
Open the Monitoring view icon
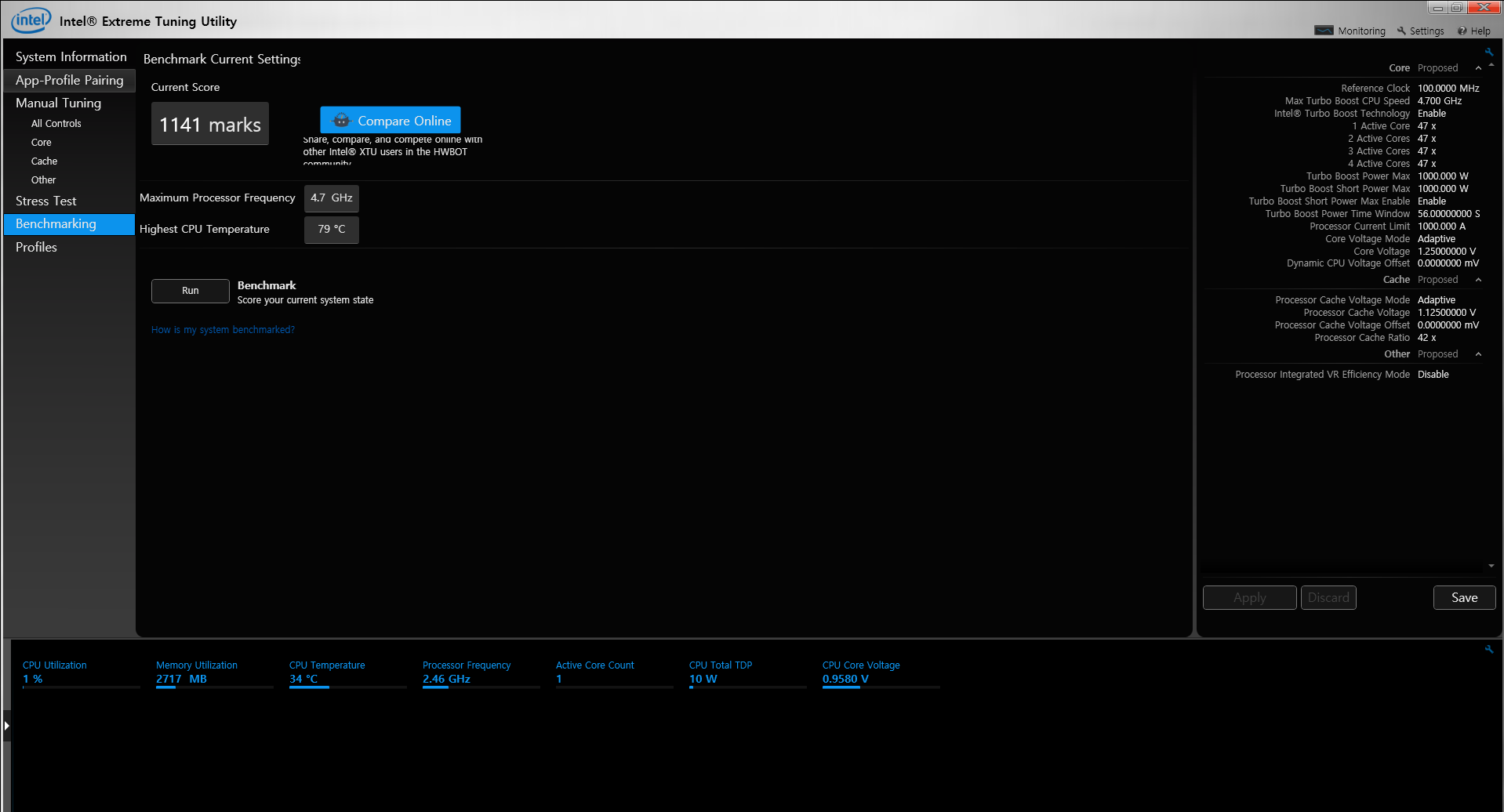point(1324,31)
